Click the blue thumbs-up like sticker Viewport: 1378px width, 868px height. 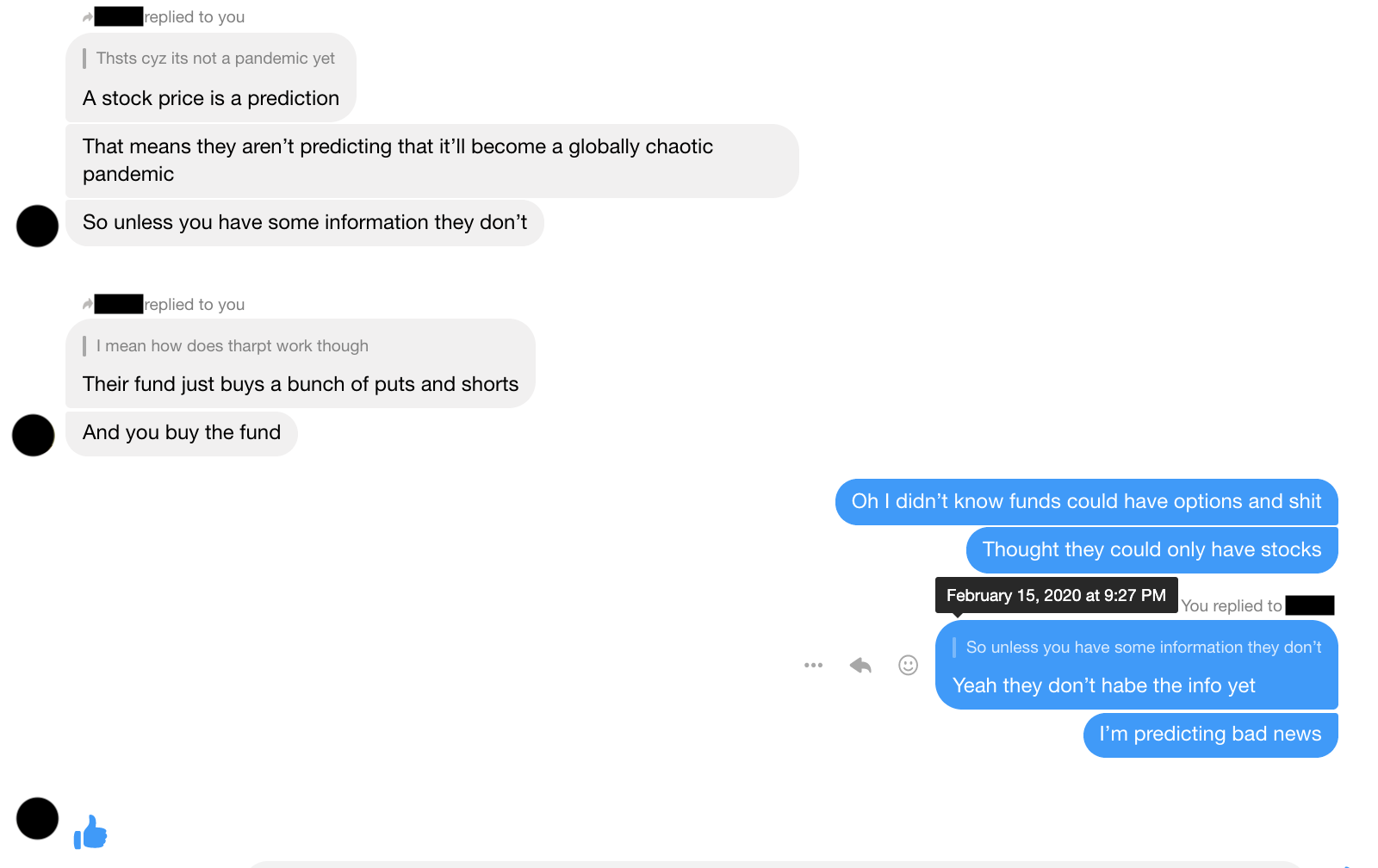90,832
